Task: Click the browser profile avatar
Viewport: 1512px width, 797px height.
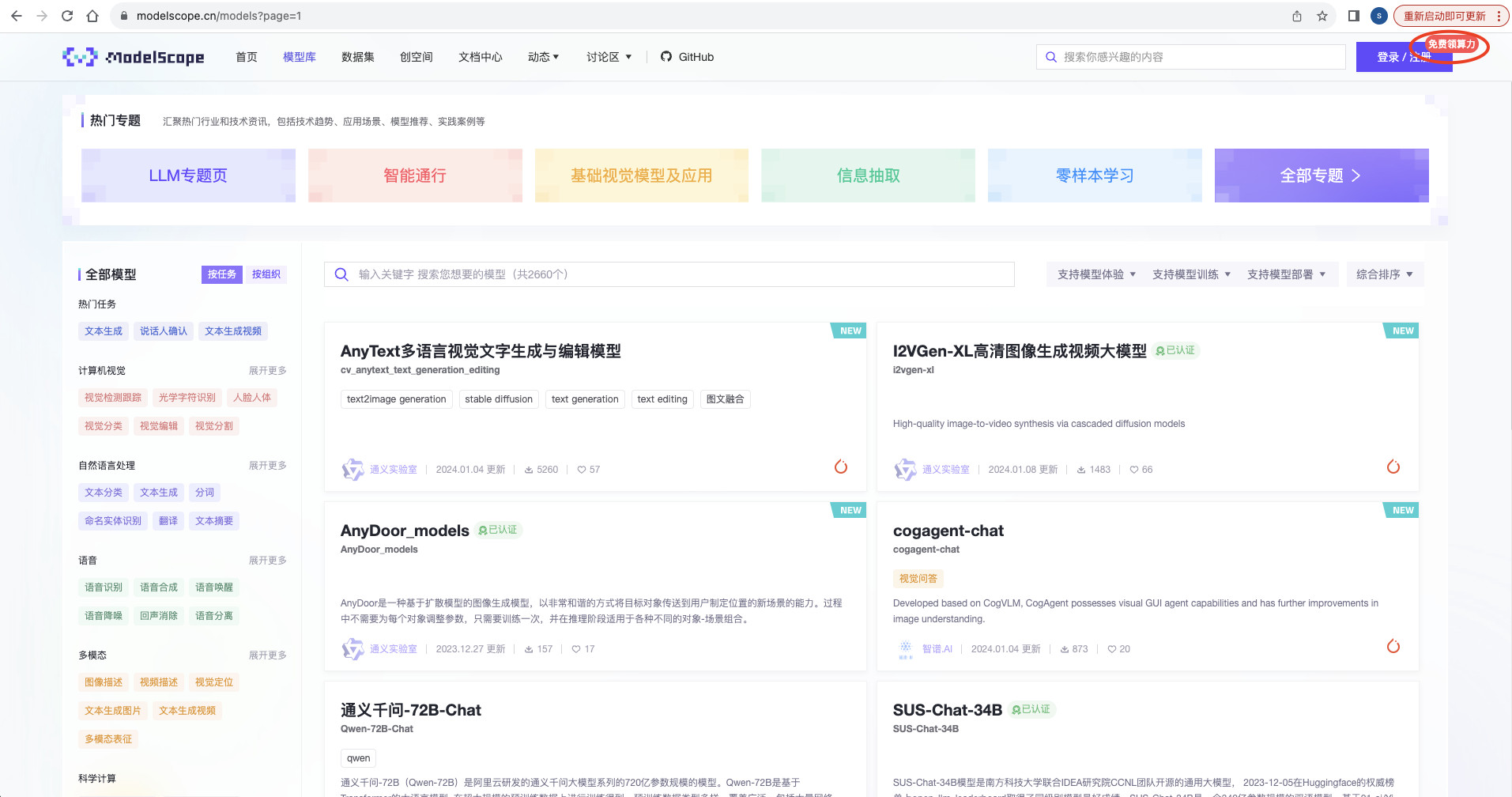Action: (x=1379, y=16)
